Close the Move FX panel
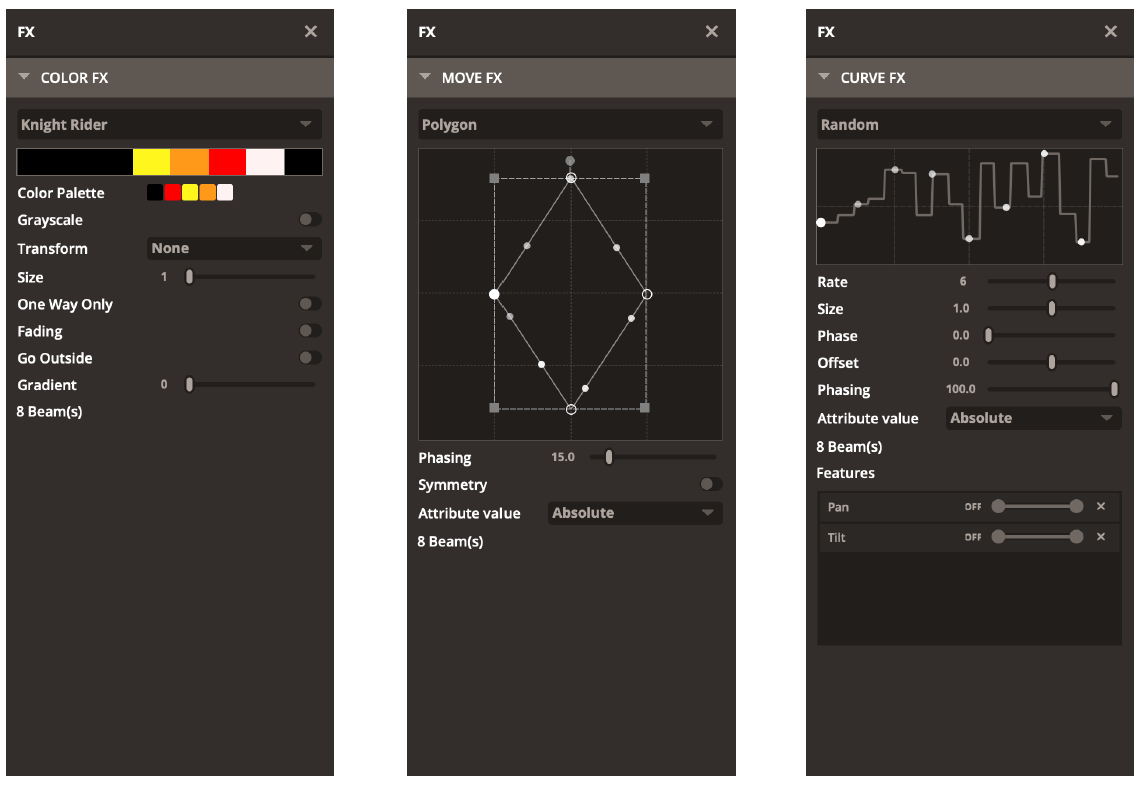 (712, 32)
